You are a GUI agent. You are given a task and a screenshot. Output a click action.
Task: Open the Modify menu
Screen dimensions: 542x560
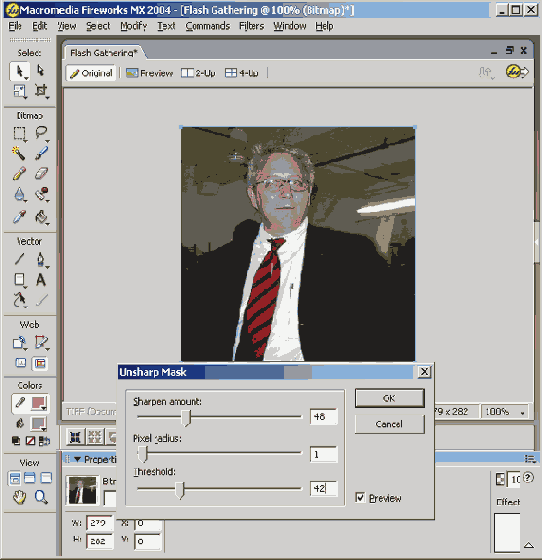(134, 26)
